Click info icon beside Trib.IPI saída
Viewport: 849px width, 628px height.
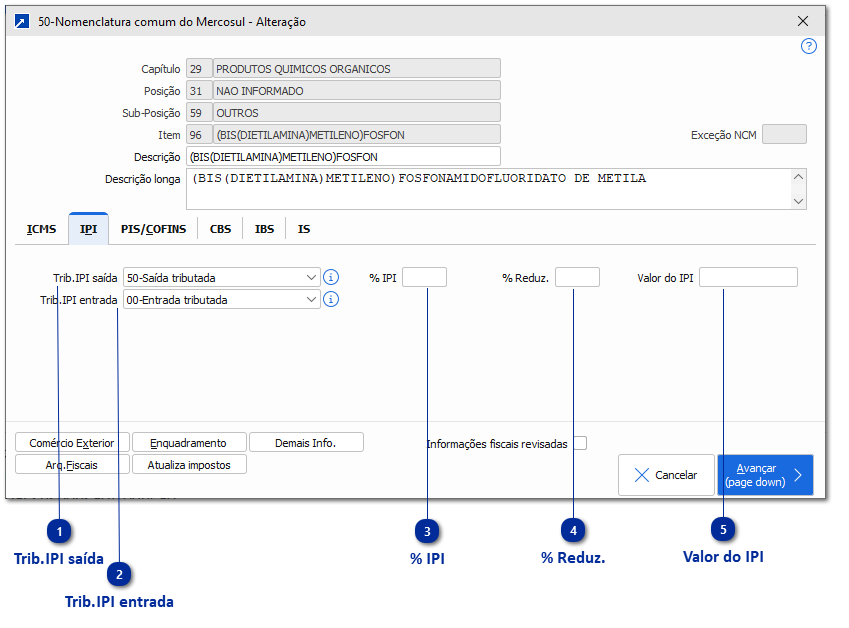click(x=331, y=277)
